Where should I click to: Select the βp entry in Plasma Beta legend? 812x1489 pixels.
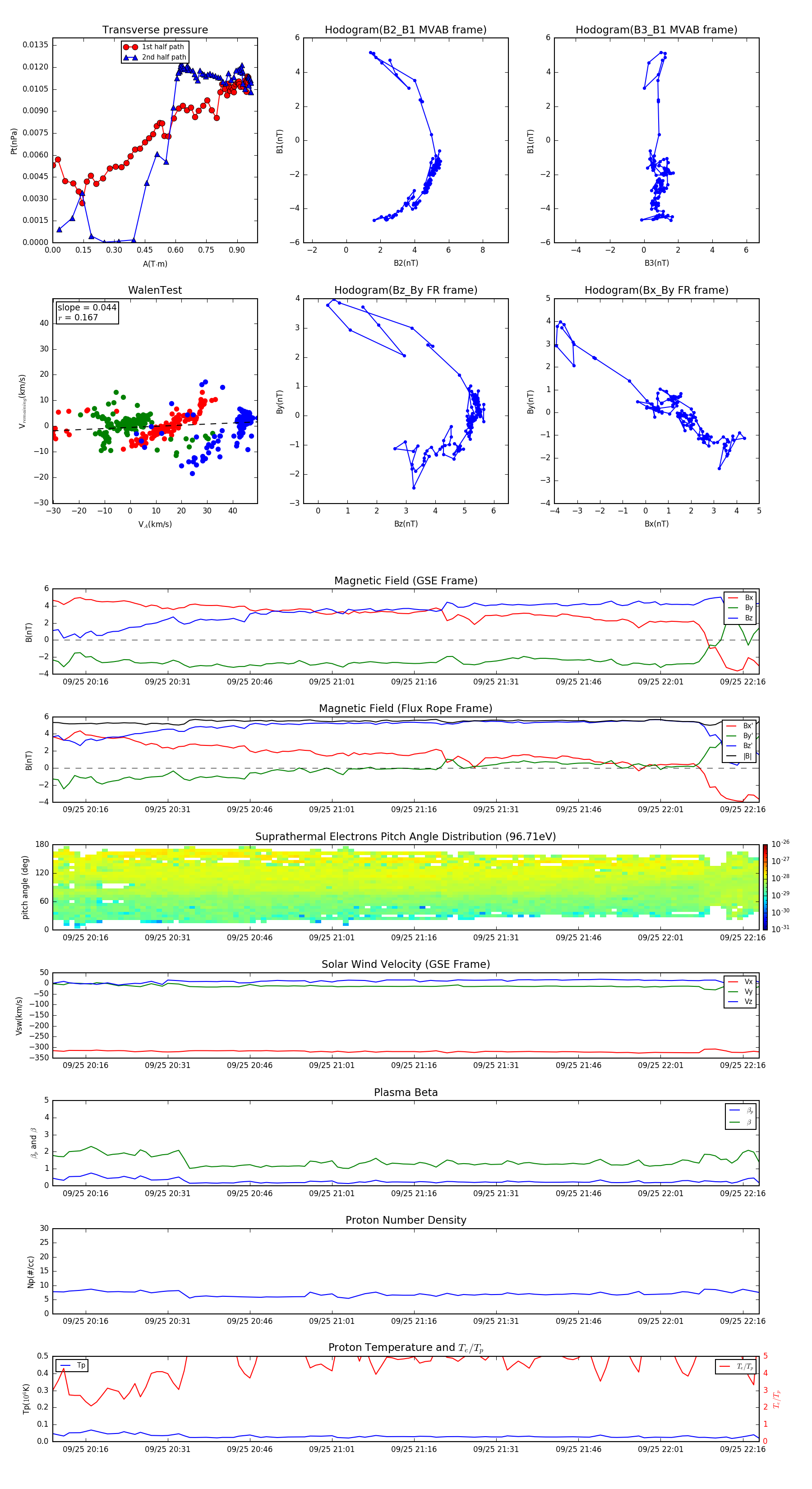[x=741, y=1110]
